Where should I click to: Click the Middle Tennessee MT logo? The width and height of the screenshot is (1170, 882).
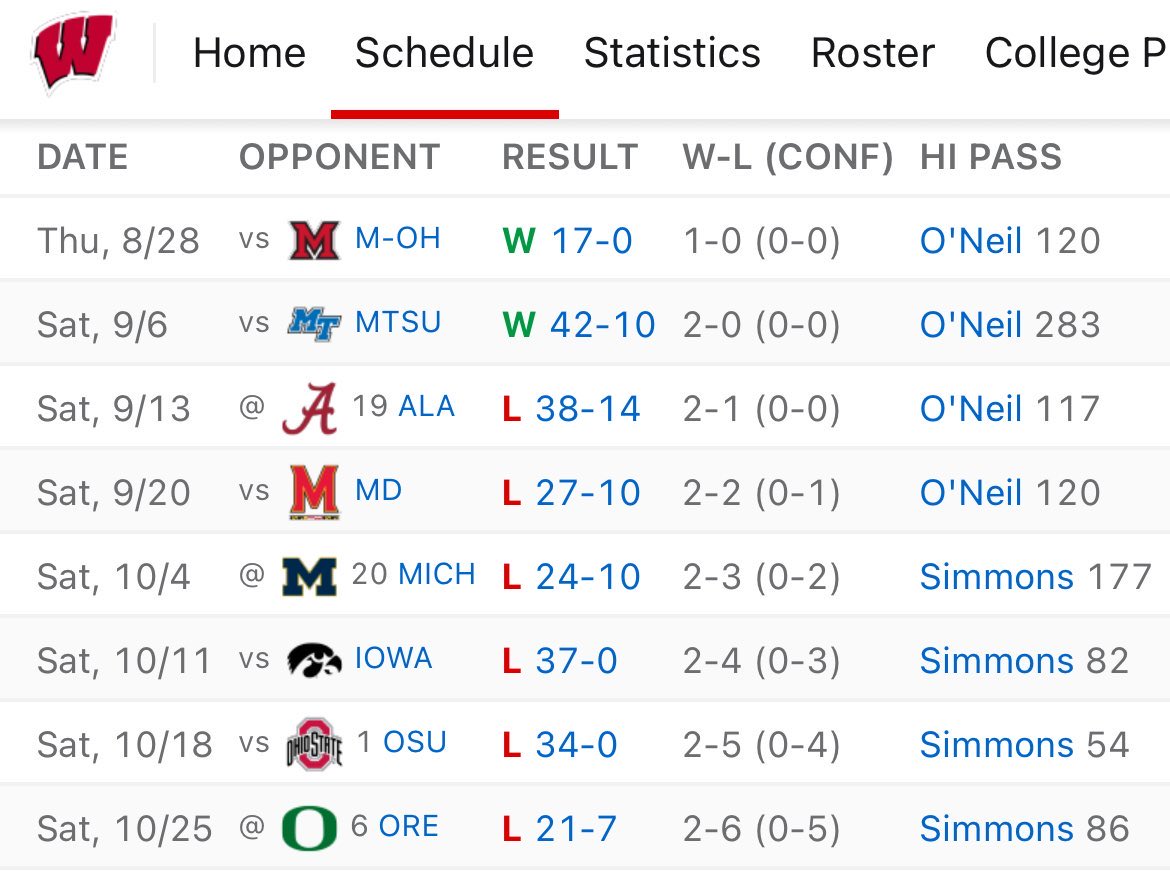point(314,324)
